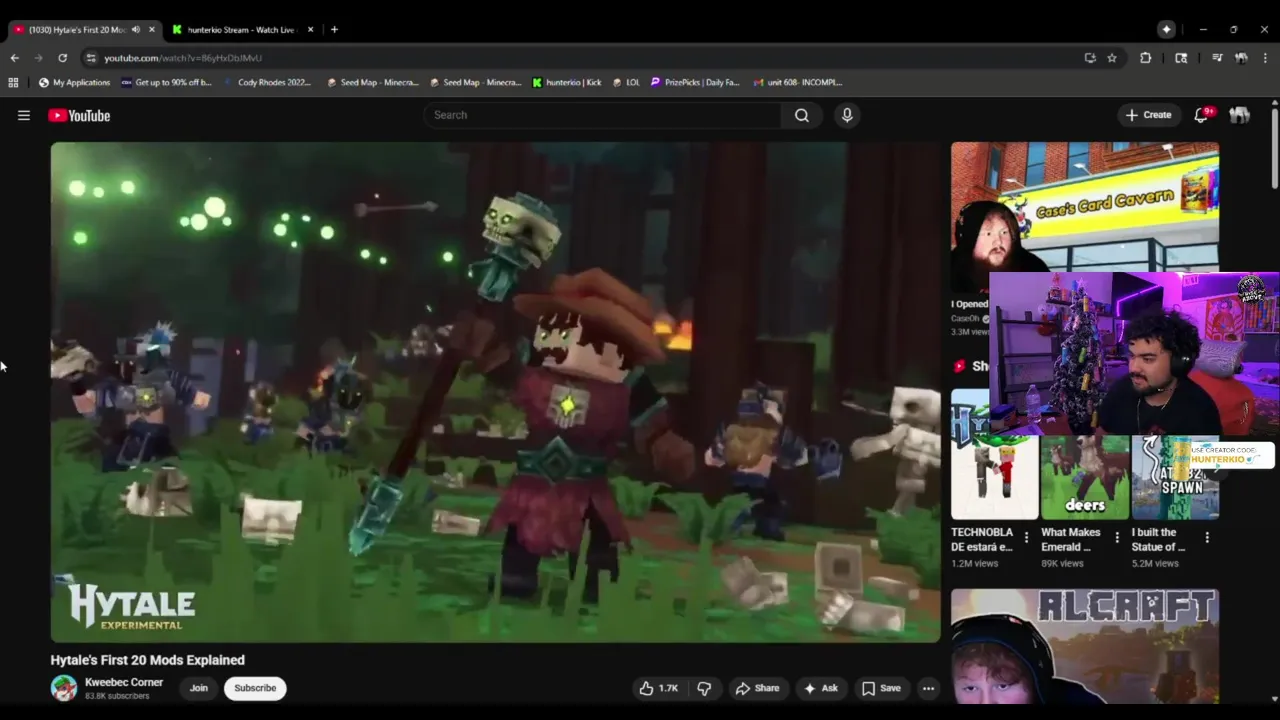1280x720 pixels.
Task: Open the RLCRAFT recommended video
Action: coord(1085,646)
